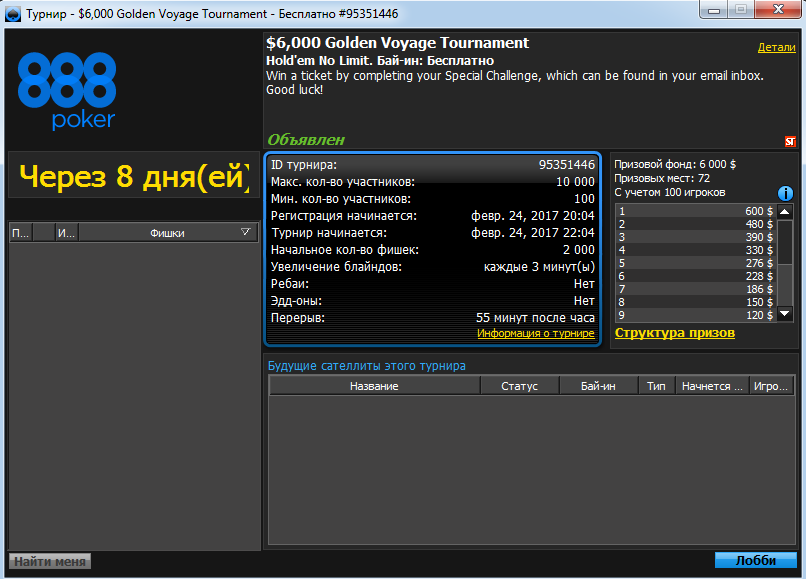The image size is (806, 579).
Task: Click the Тип column header
Action: coord(656,386)
